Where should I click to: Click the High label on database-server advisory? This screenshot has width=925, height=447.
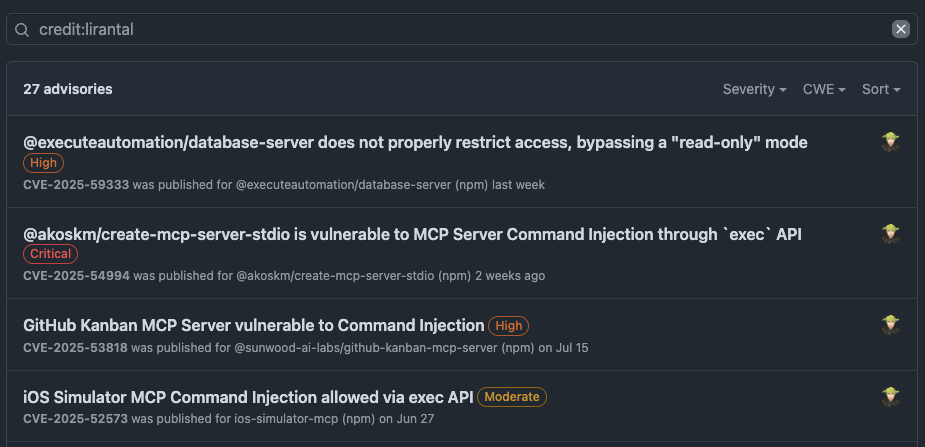[43, 163]
